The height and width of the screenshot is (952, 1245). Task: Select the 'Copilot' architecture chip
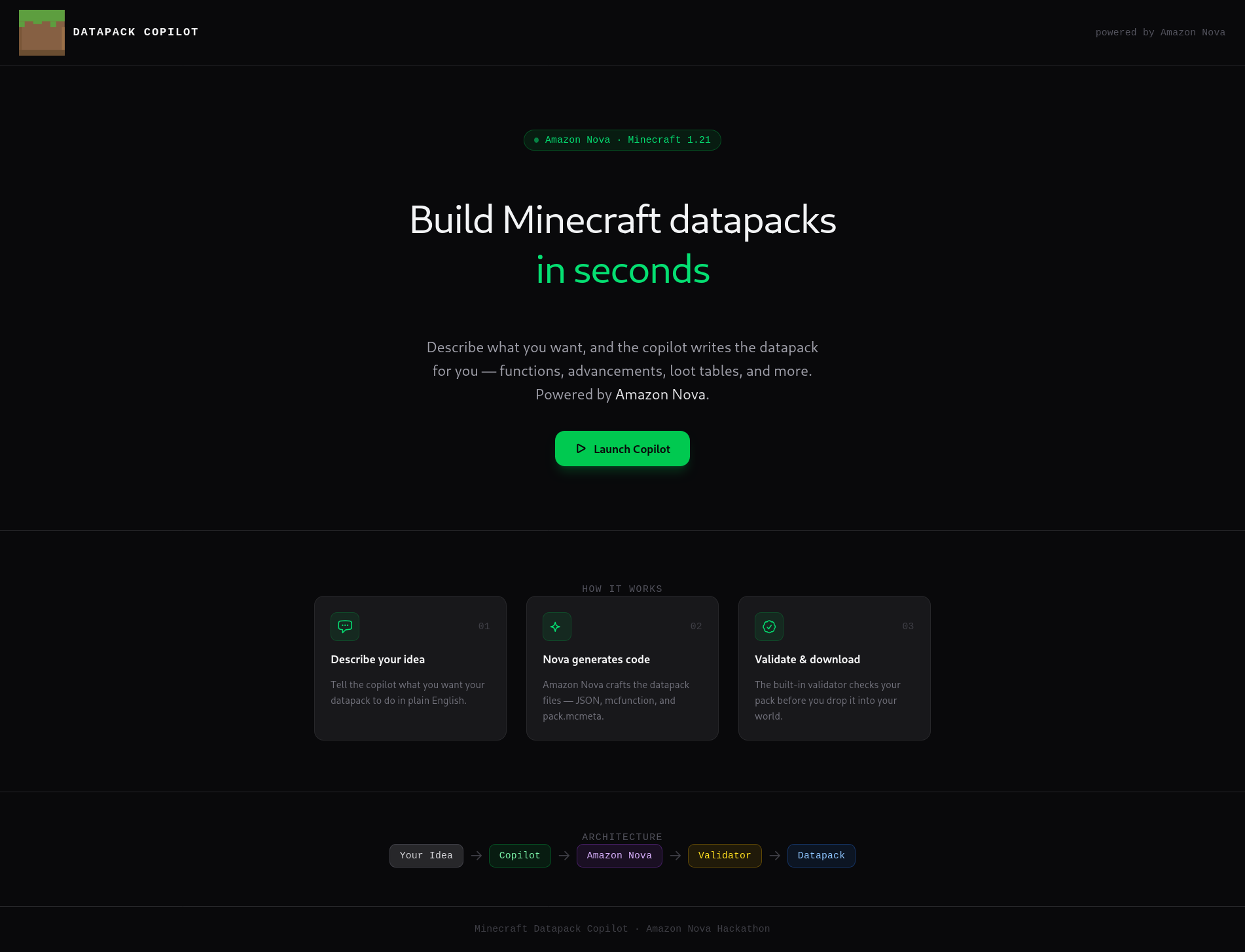point(520,856)
